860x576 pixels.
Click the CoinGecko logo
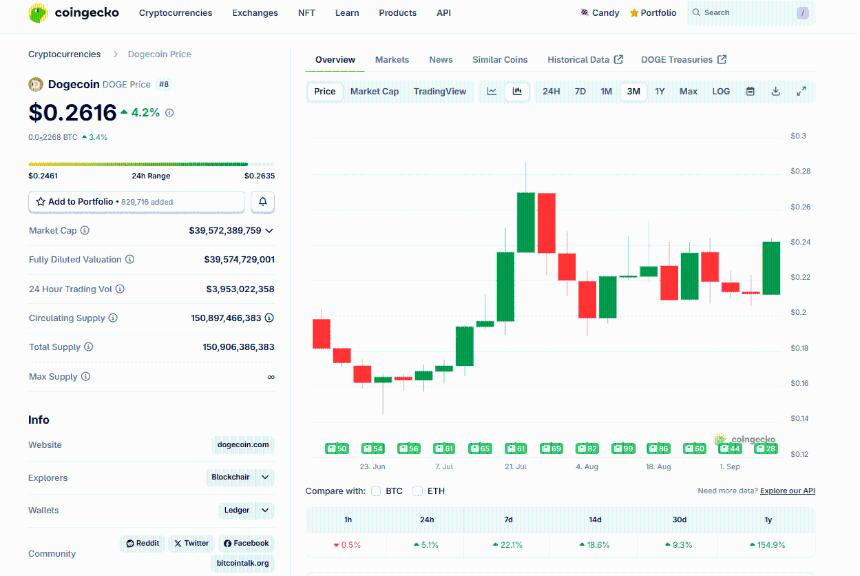(x=73, y=13)
